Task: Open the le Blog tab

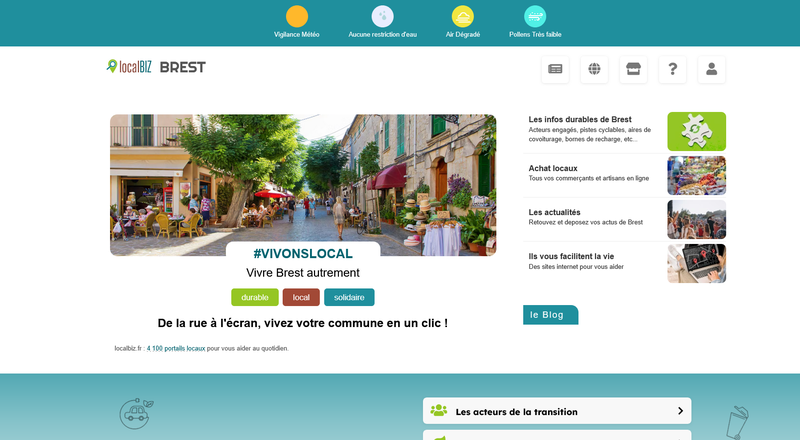Action: click(549, 314)
